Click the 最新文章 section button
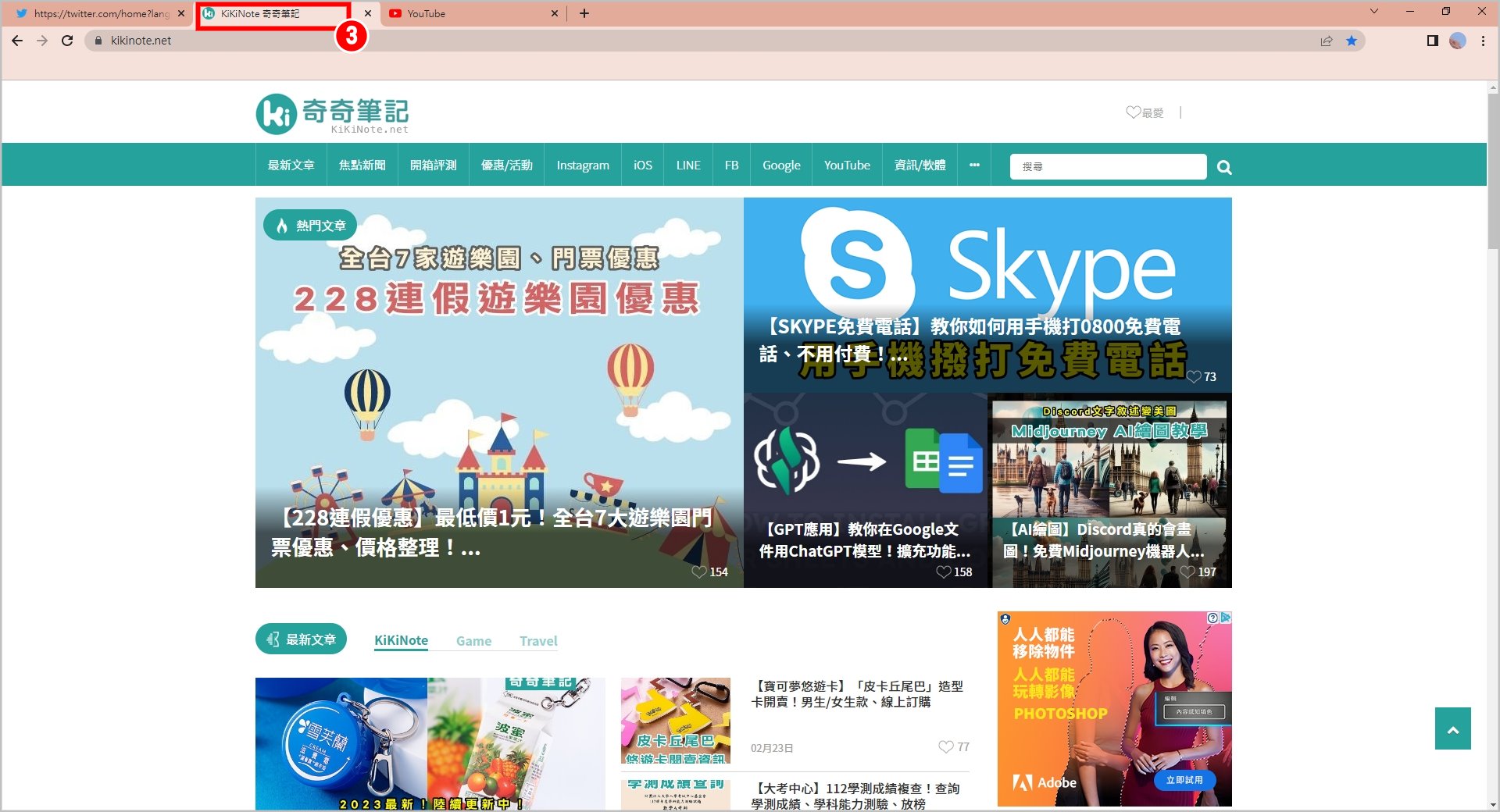 coord(301,639)
